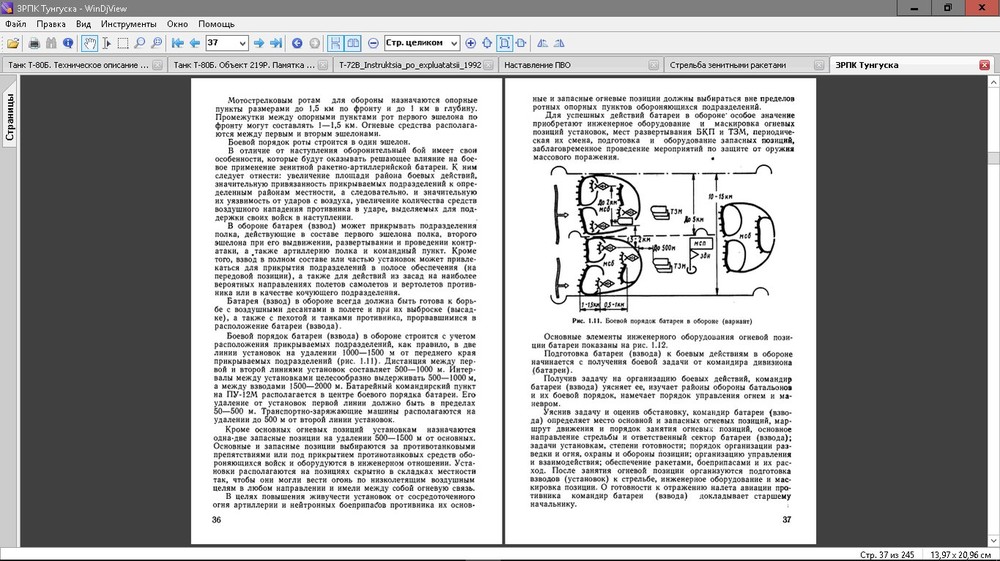Switch to tab 'Танк Т-80Б. Объект 219Р. Памятка'
This screenshot has height=561, width=1000.
coord(244,65)
